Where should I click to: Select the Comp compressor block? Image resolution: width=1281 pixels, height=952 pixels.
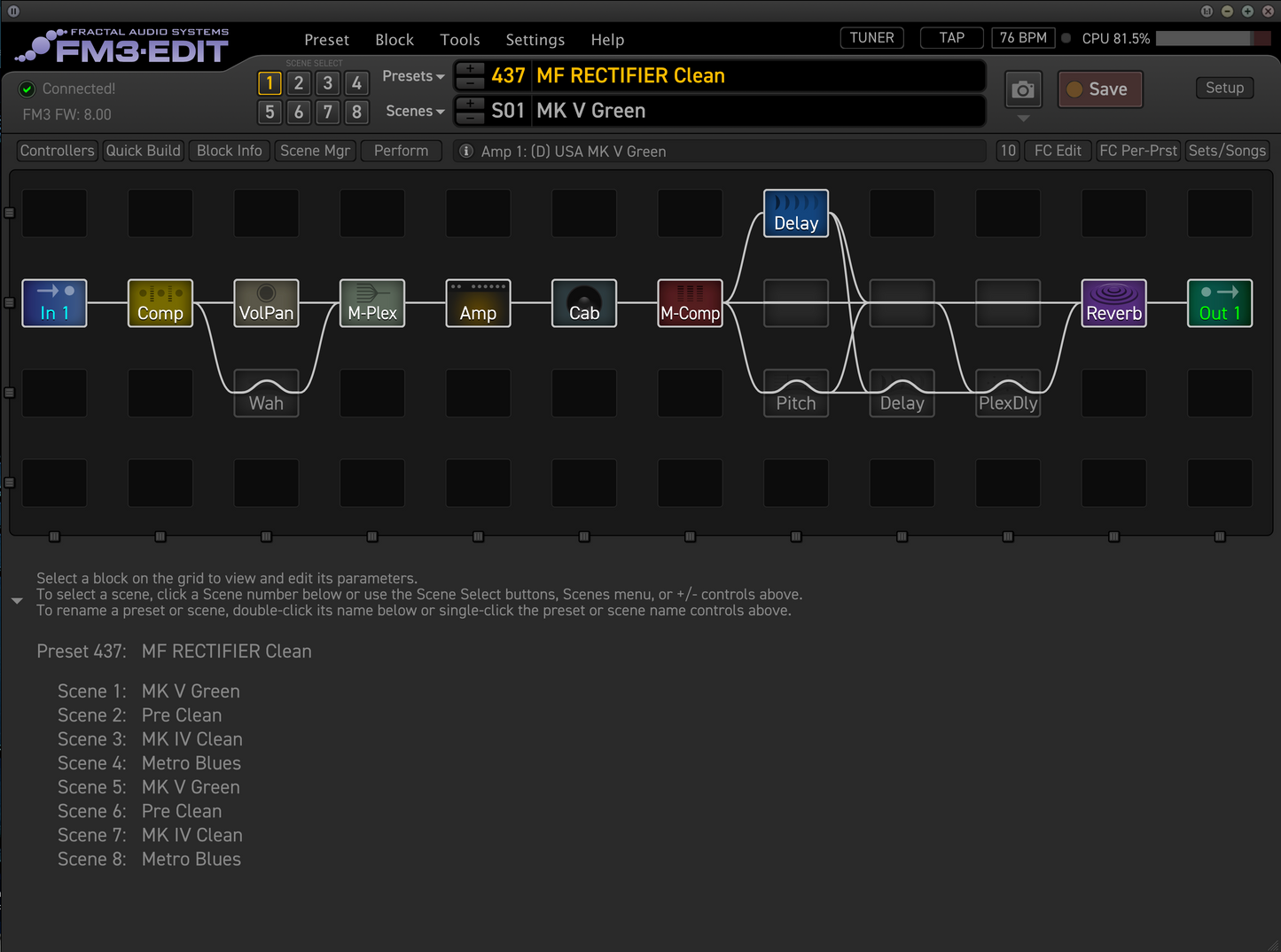[x=160, y=303]
